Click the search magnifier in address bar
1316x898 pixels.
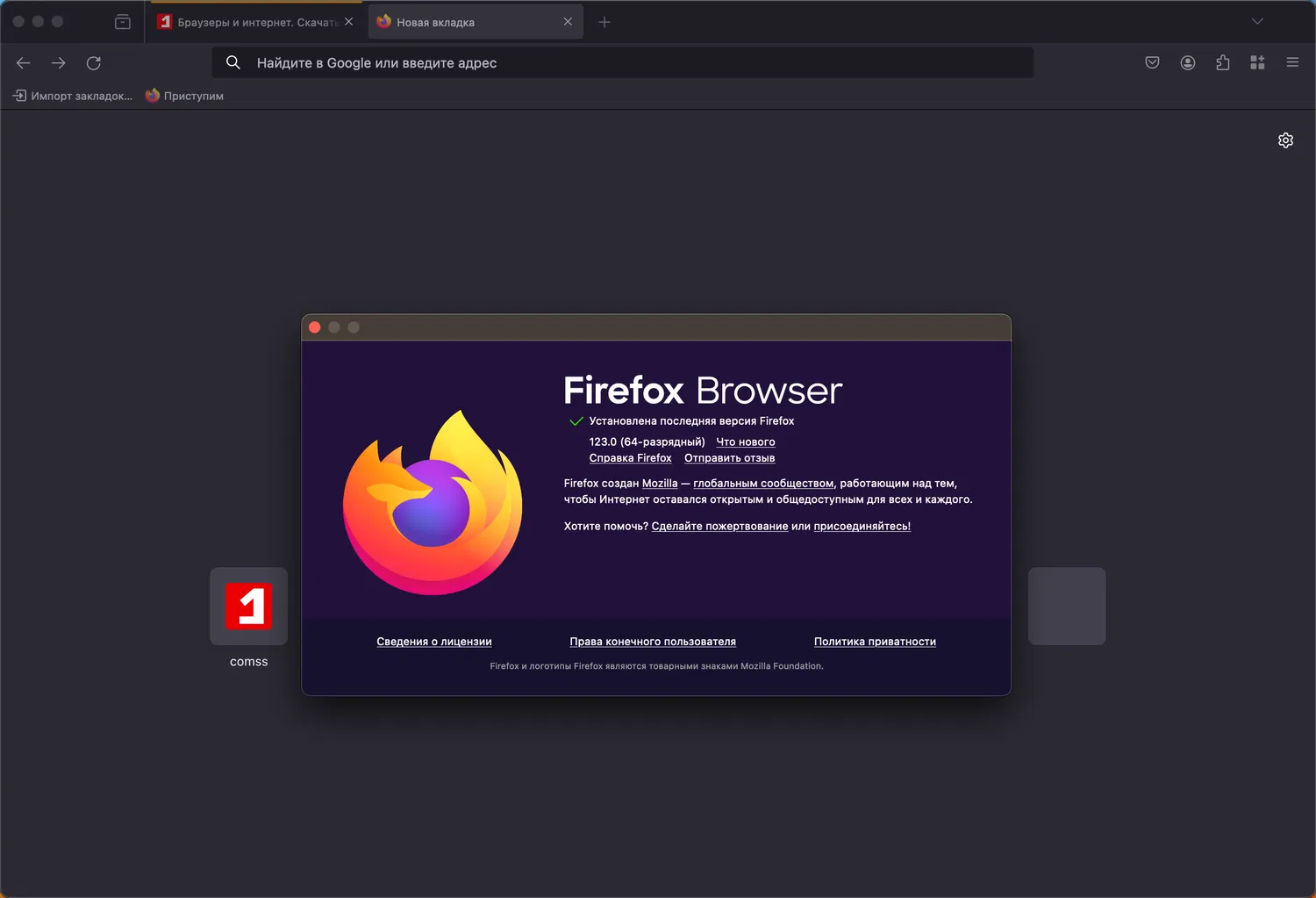tap(233, 63)
